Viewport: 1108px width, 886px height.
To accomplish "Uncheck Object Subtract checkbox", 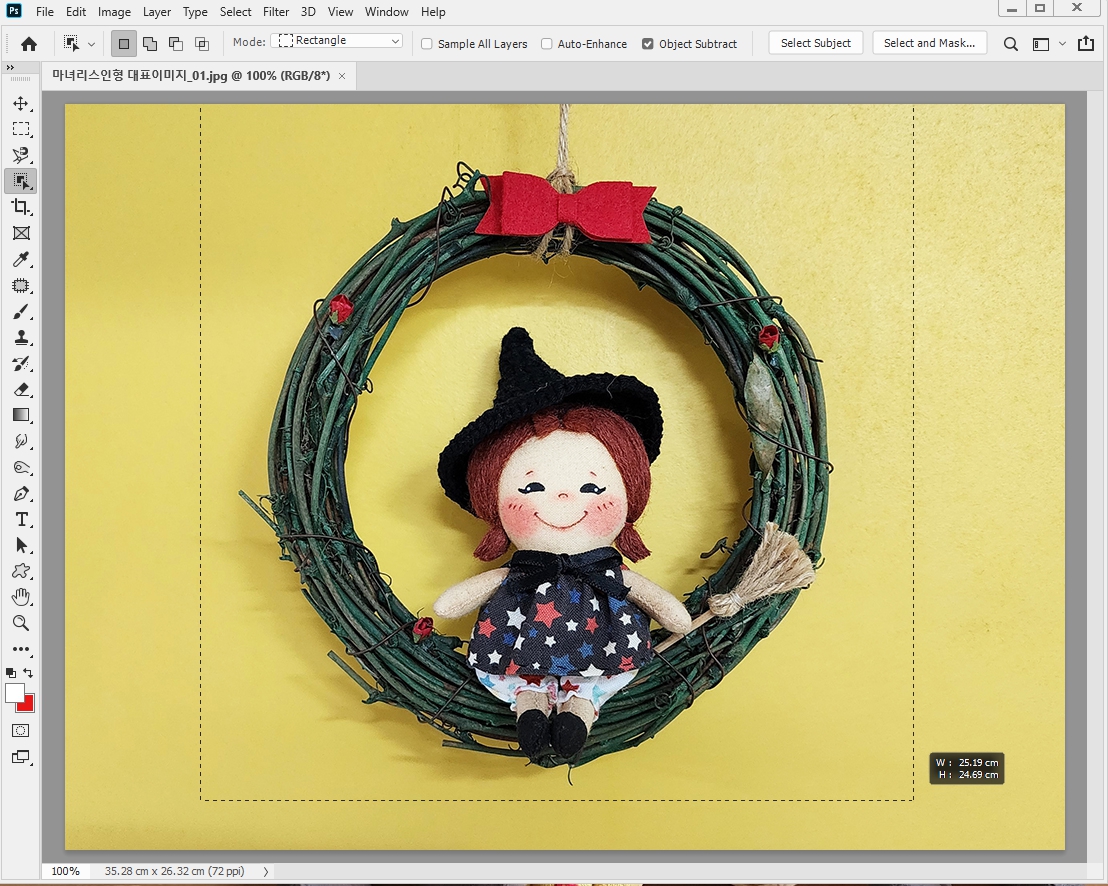I will tap(647, 44).
